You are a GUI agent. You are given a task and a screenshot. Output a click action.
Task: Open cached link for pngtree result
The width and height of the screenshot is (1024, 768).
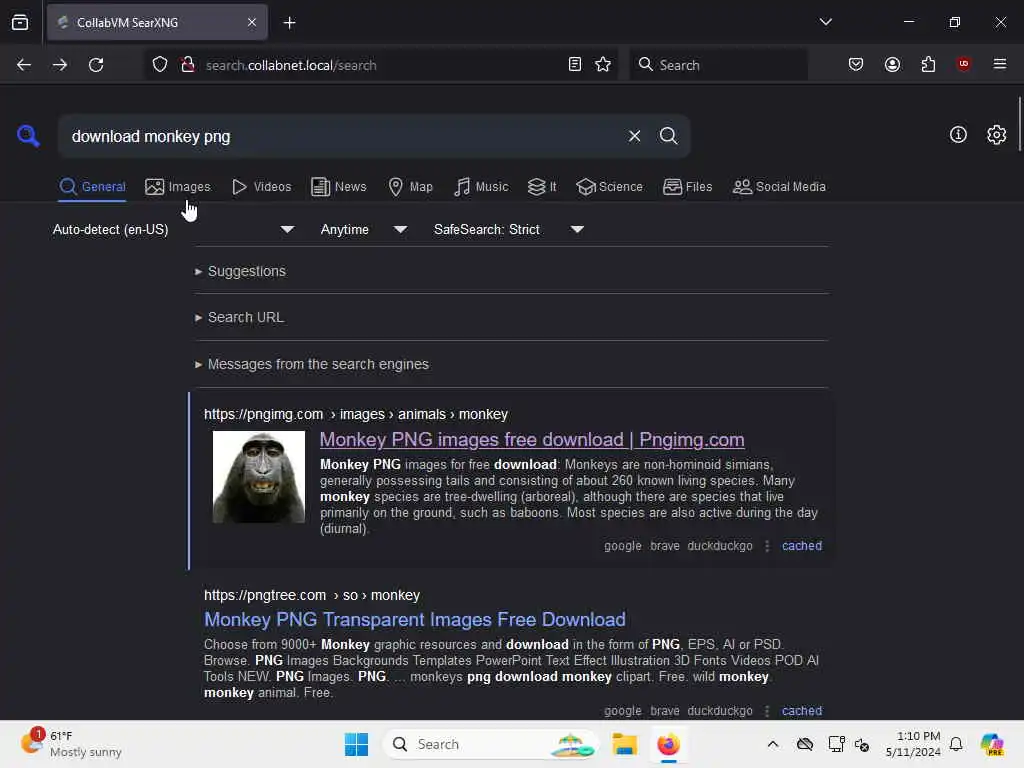[801, 711]
